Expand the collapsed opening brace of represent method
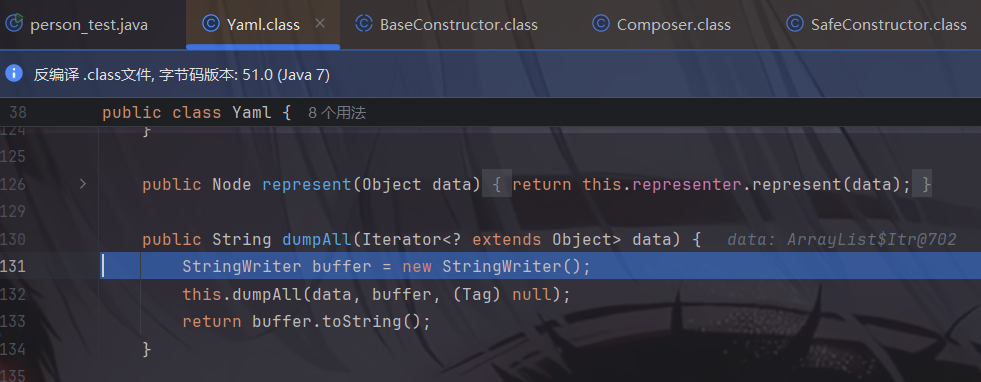The height and width of the screenshot is (382, 981). (497, 184)
